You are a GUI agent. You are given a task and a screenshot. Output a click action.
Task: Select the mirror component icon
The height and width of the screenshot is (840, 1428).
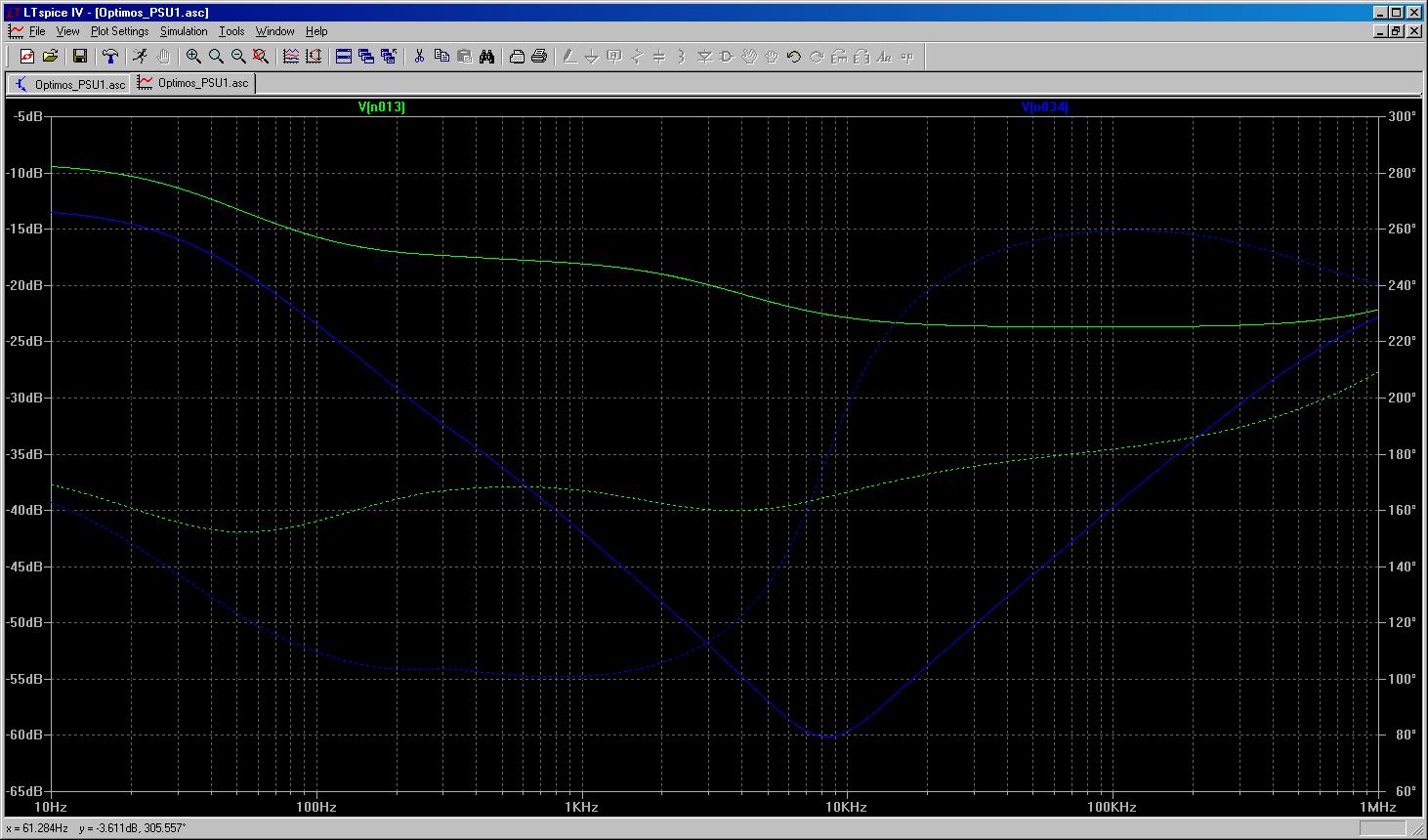point(861,57)
